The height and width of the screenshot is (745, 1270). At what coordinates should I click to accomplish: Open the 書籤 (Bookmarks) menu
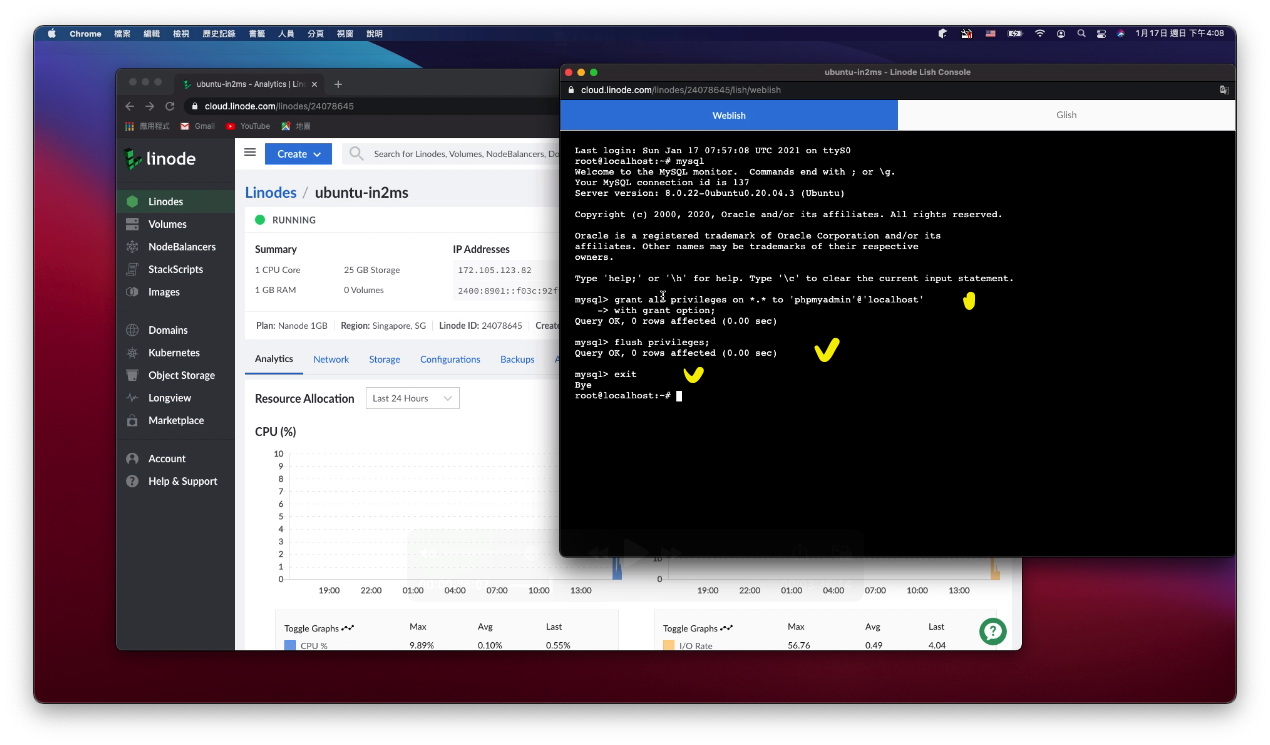point(257,33)
